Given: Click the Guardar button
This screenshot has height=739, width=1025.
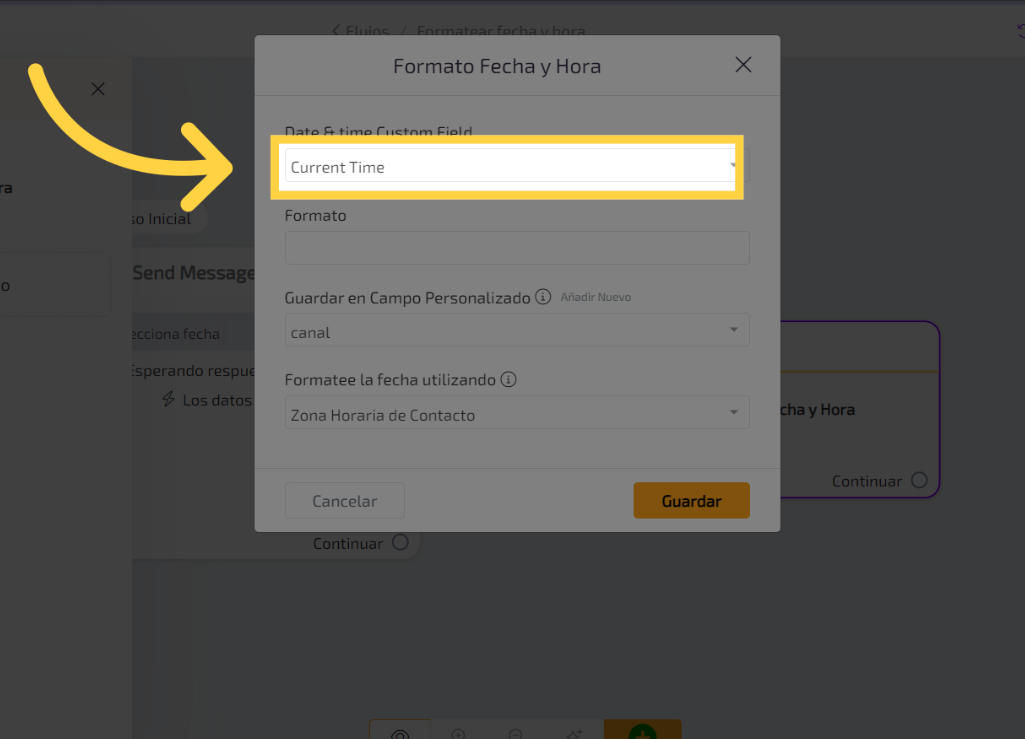Looking at the screenshot, I should [691, 501].
